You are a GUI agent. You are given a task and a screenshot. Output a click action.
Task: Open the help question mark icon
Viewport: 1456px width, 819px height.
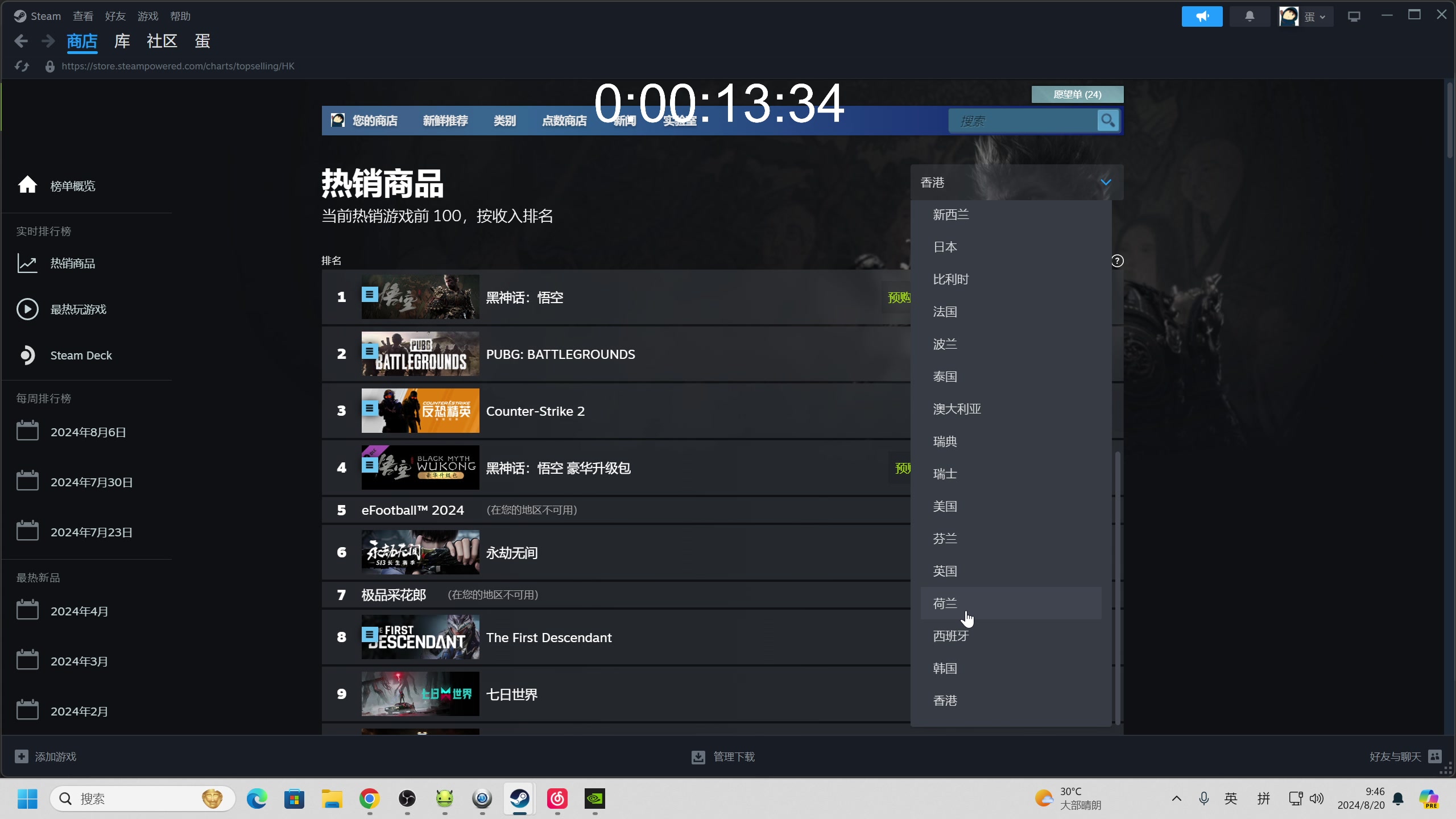pos(1118,260)
